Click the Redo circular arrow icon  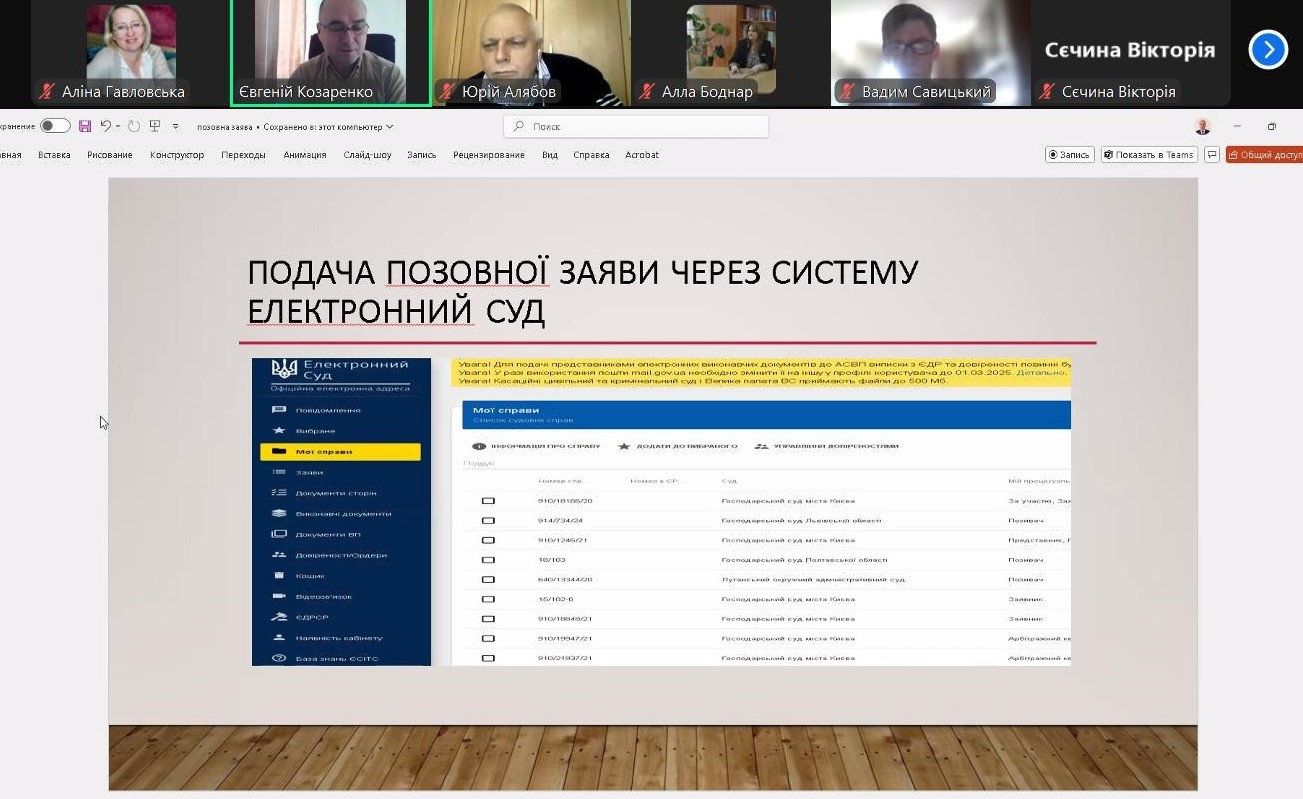(134, 126)
